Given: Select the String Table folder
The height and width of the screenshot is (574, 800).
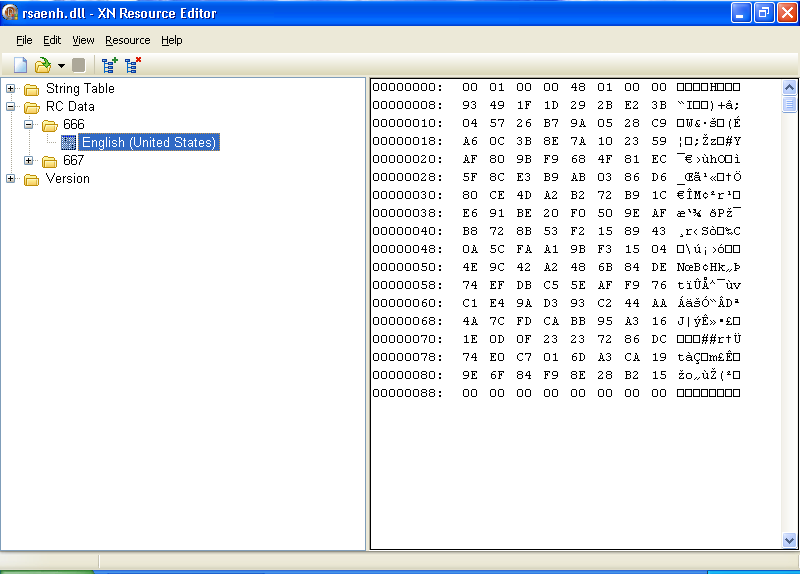Looking at the screenshot, I should (x=80, y=89).
